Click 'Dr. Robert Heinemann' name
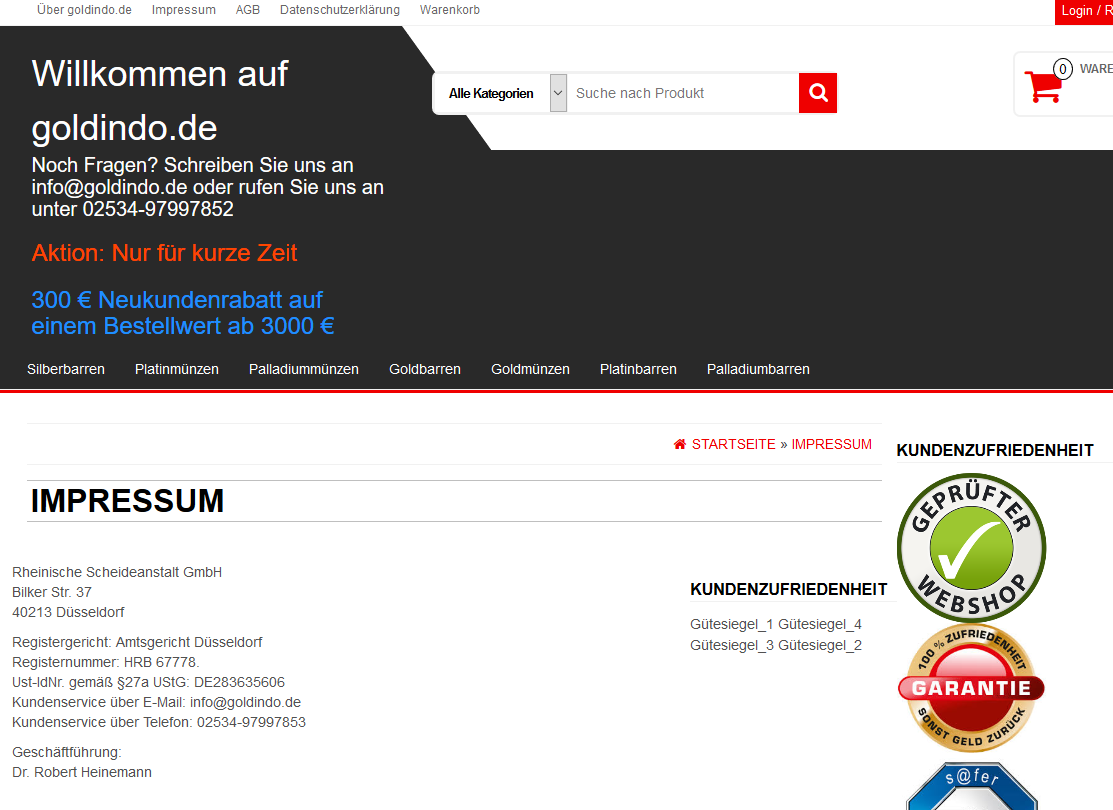This screenshot has height=810, width=1113. [82, 772]
